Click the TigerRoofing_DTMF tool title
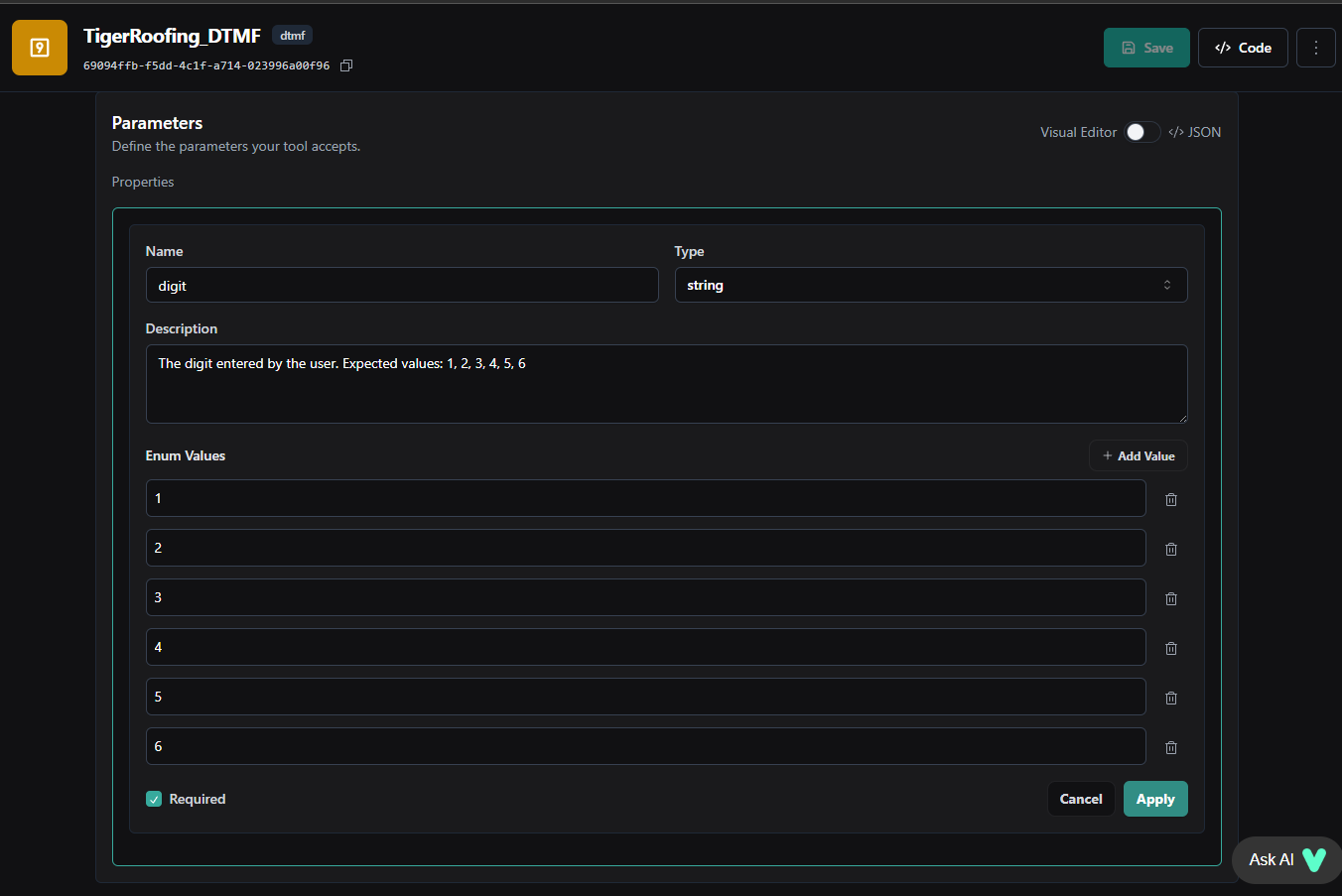The image size is (1342, 896). [x=172, y=36]
